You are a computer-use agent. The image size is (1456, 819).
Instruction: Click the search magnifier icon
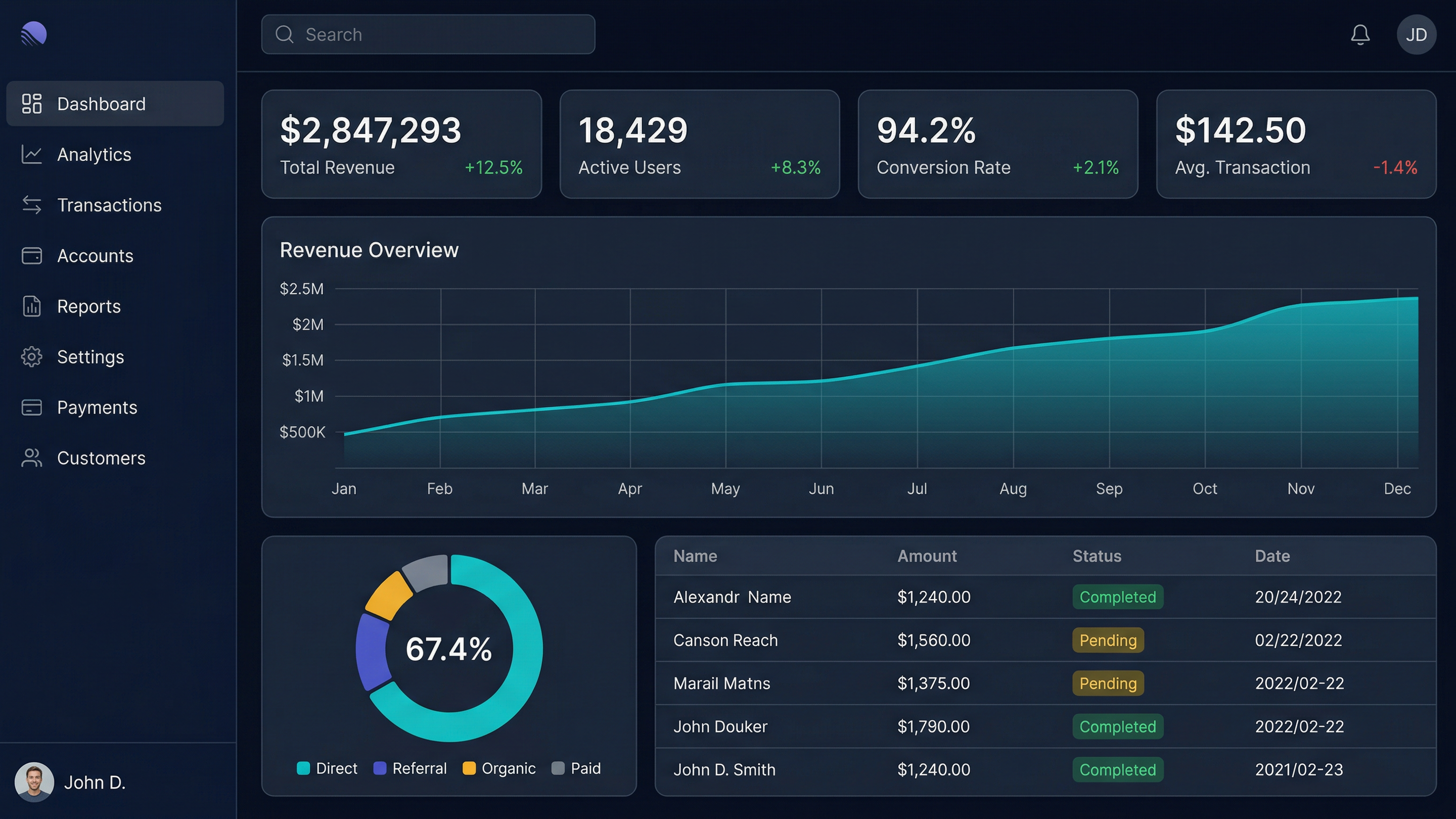[284, 34]
